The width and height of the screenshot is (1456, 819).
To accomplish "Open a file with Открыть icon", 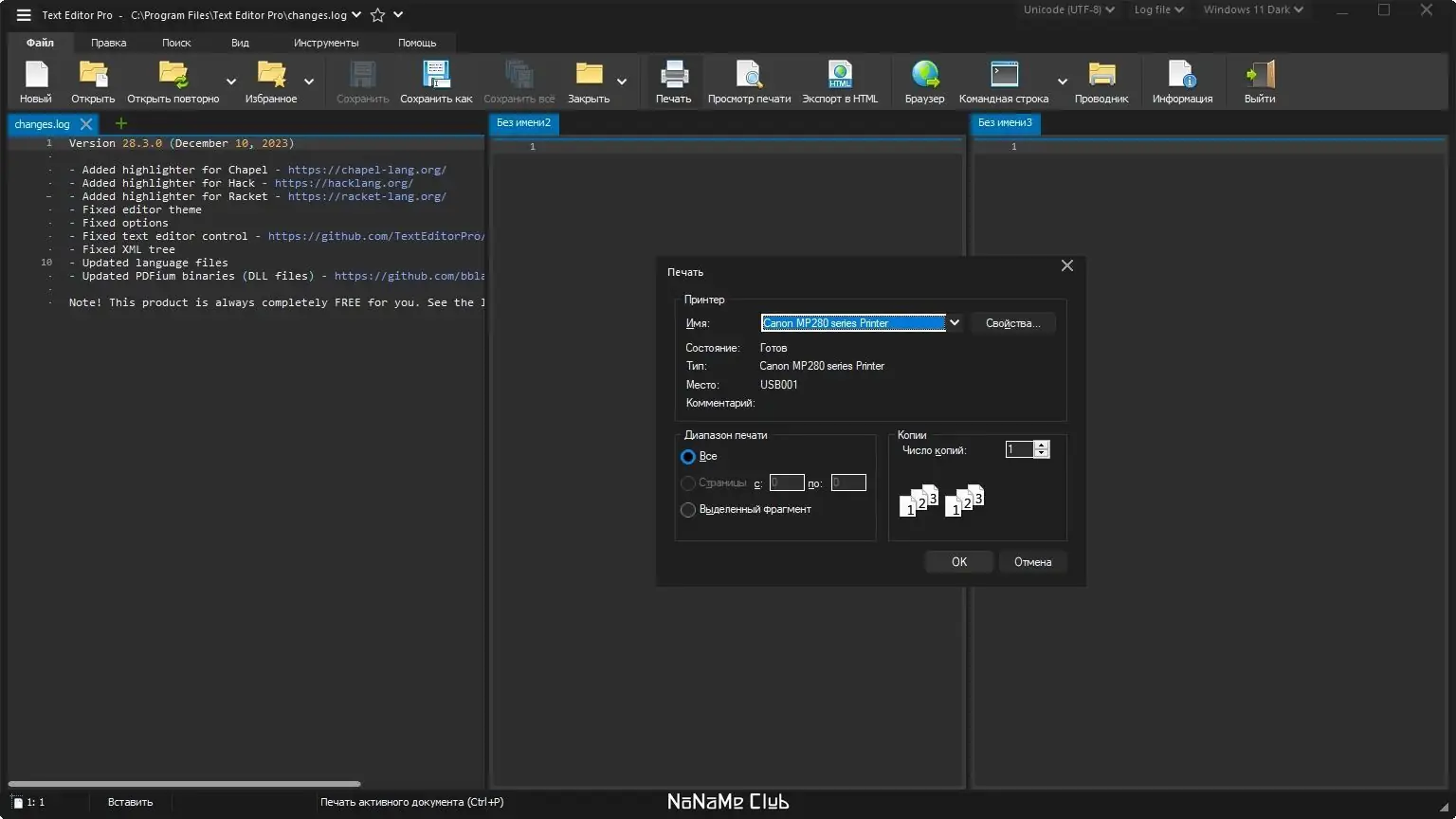I will click(93, 76).
